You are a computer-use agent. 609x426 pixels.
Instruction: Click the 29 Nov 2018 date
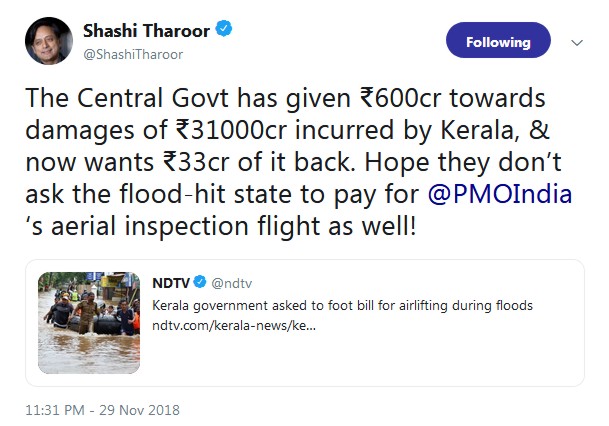point(139,410)
